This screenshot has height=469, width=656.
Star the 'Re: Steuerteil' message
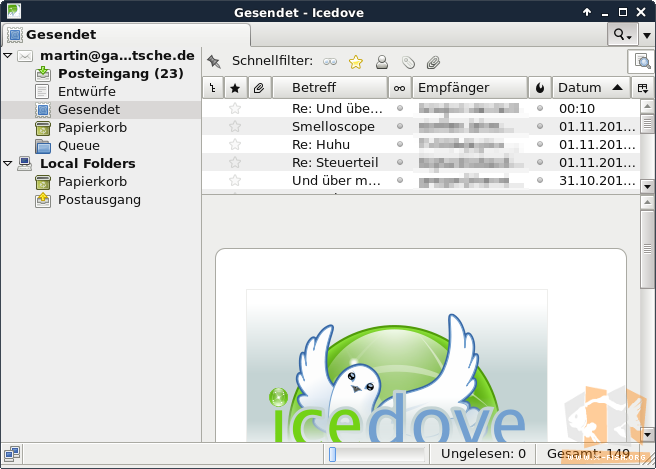235,162
